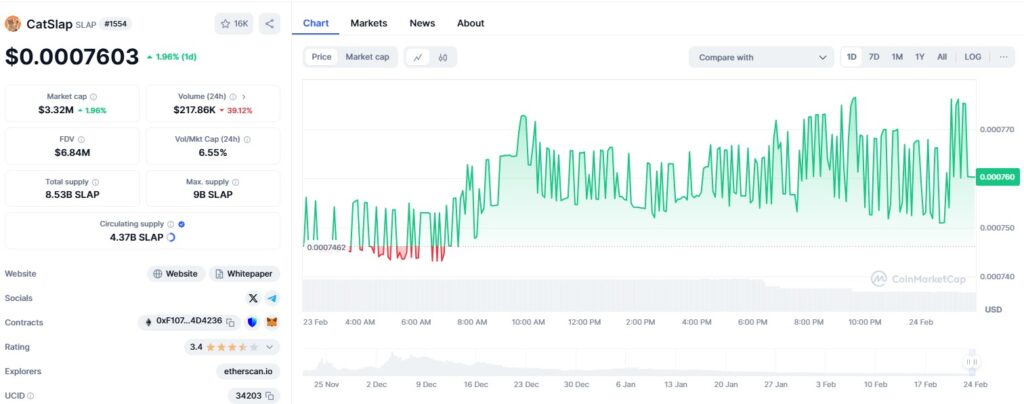Image resolution: width=1024 pixels, height=404 pixels.
Task: Add CatSlap to watchlist via star button
Action: (234, 23)
